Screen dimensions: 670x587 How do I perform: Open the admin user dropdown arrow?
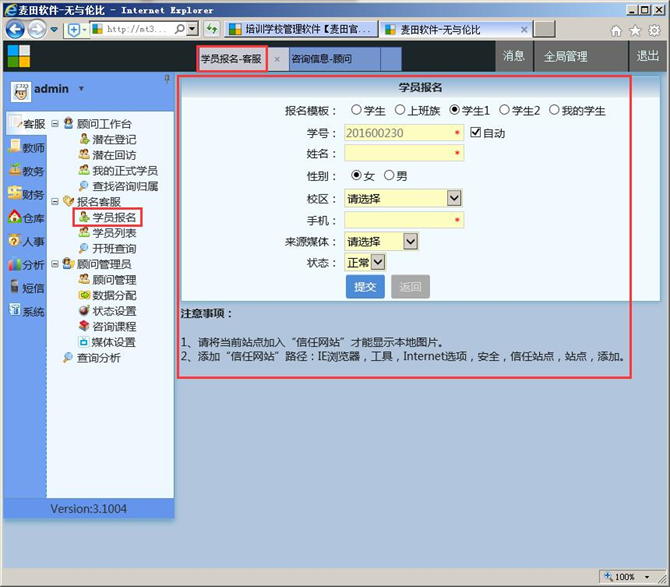tap(81, 89)
